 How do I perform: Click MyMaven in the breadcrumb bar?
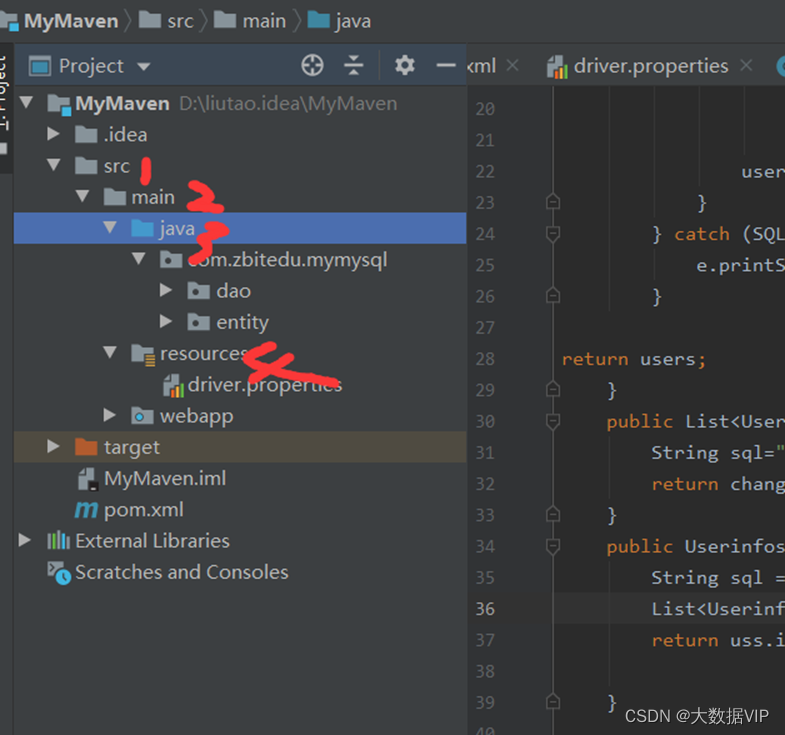(x=71, y=21)
